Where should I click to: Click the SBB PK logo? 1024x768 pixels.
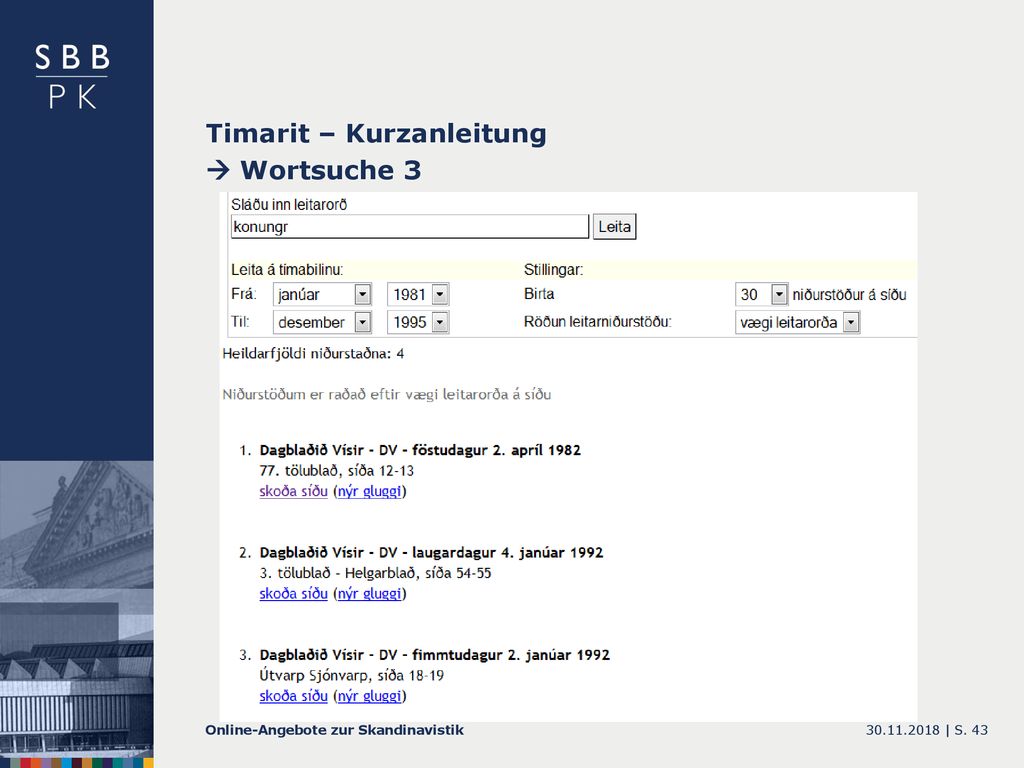click(72, 76)
